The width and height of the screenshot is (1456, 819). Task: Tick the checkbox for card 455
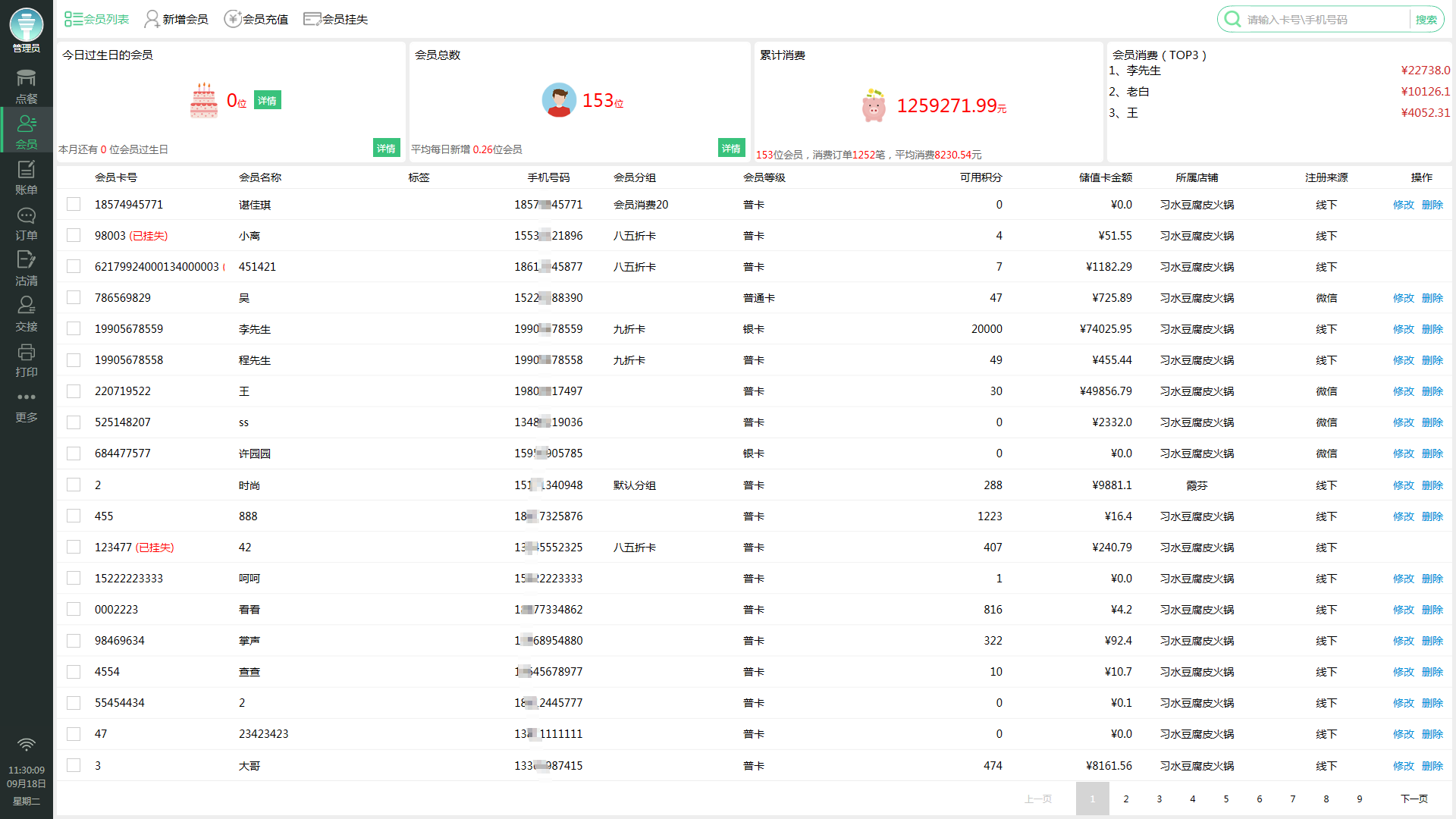74,516
